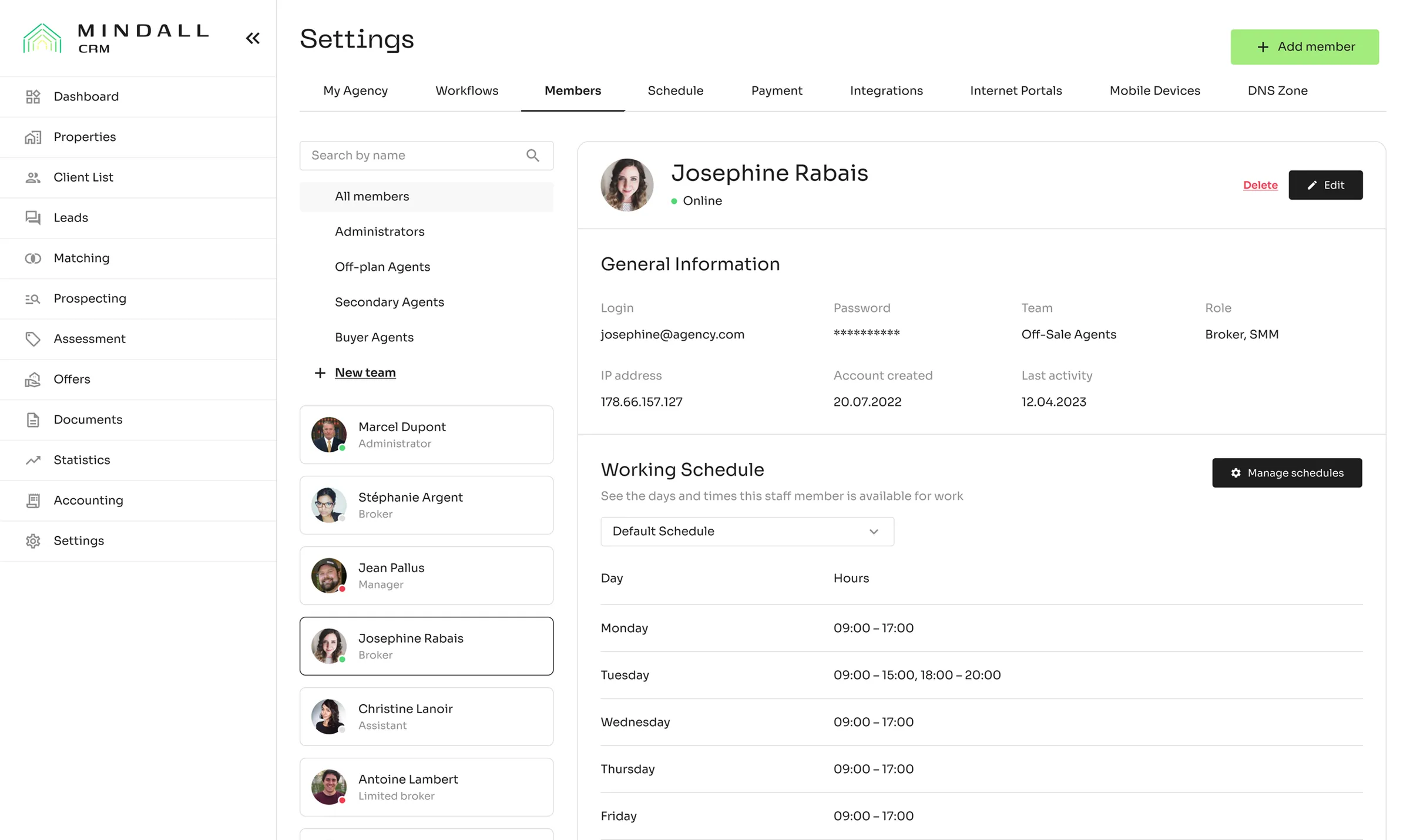Click the Statistics trend line icon
1410x840 pixels.
(33, 460)
